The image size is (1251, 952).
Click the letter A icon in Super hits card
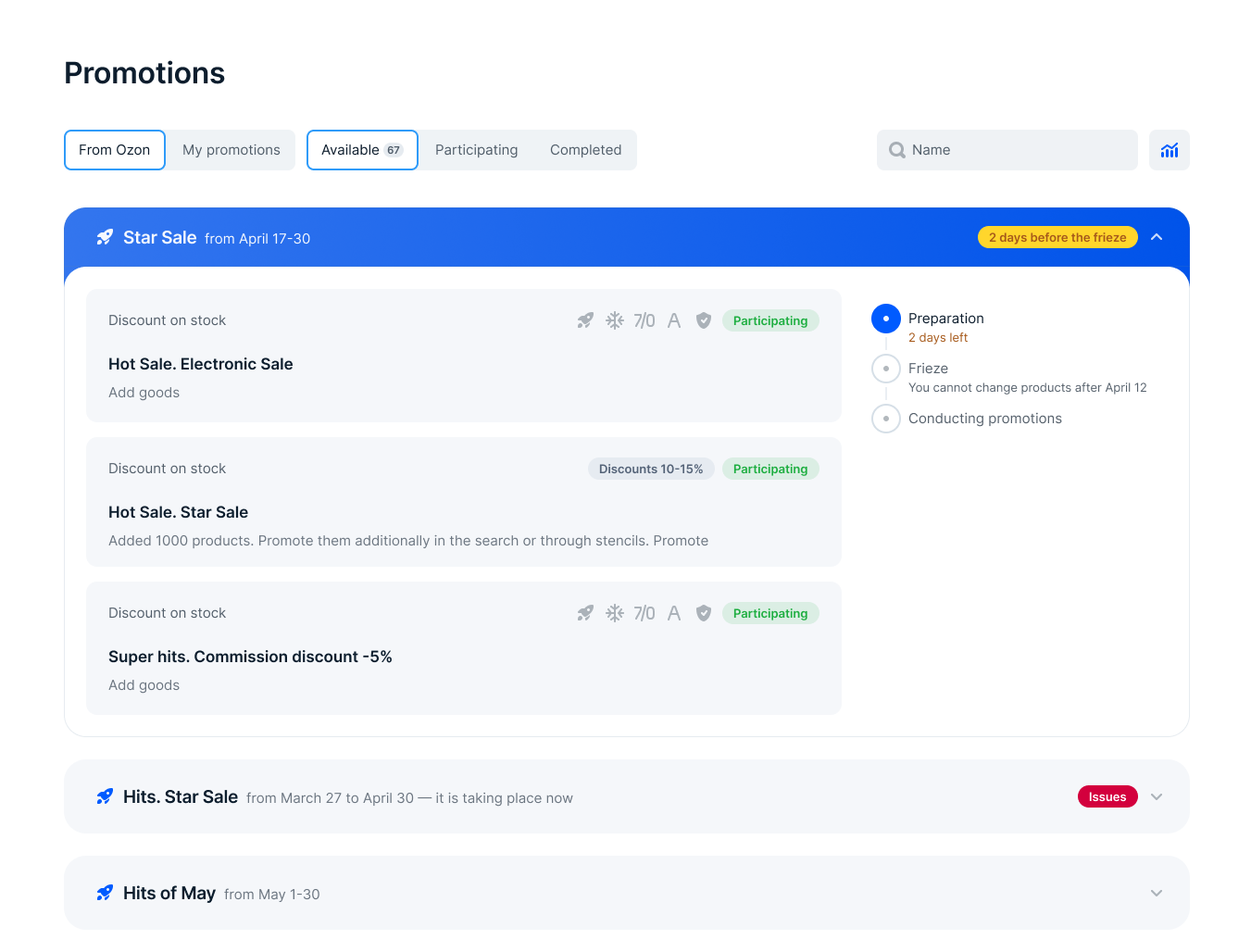click(674, 613)
